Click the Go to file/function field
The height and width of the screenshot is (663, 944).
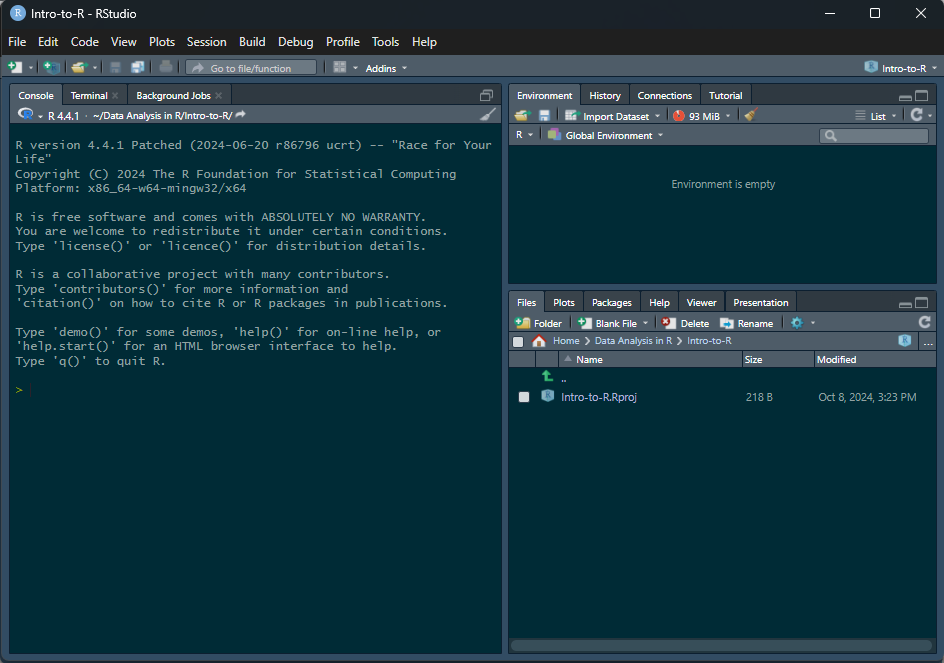coord(251,68)
